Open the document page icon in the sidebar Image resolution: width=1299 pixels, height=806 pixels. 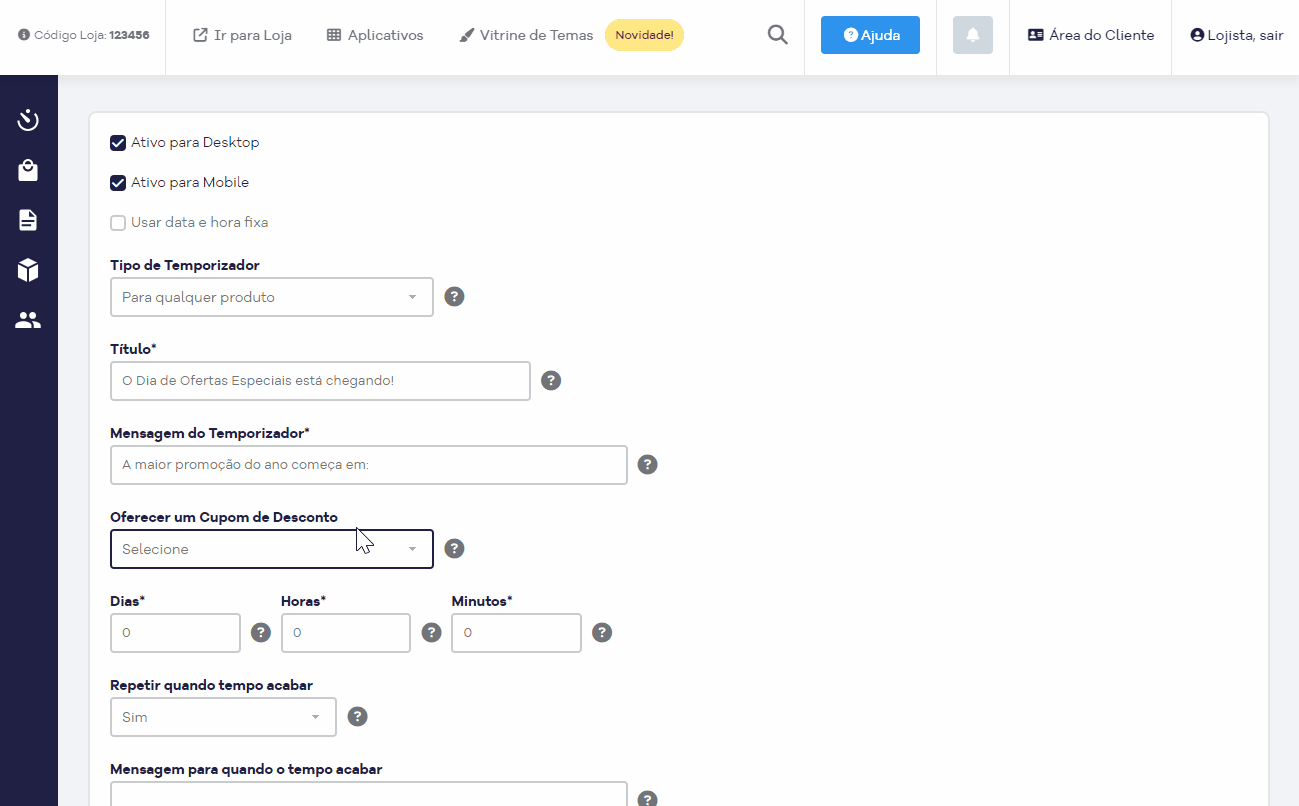click(x=28, y=220)
